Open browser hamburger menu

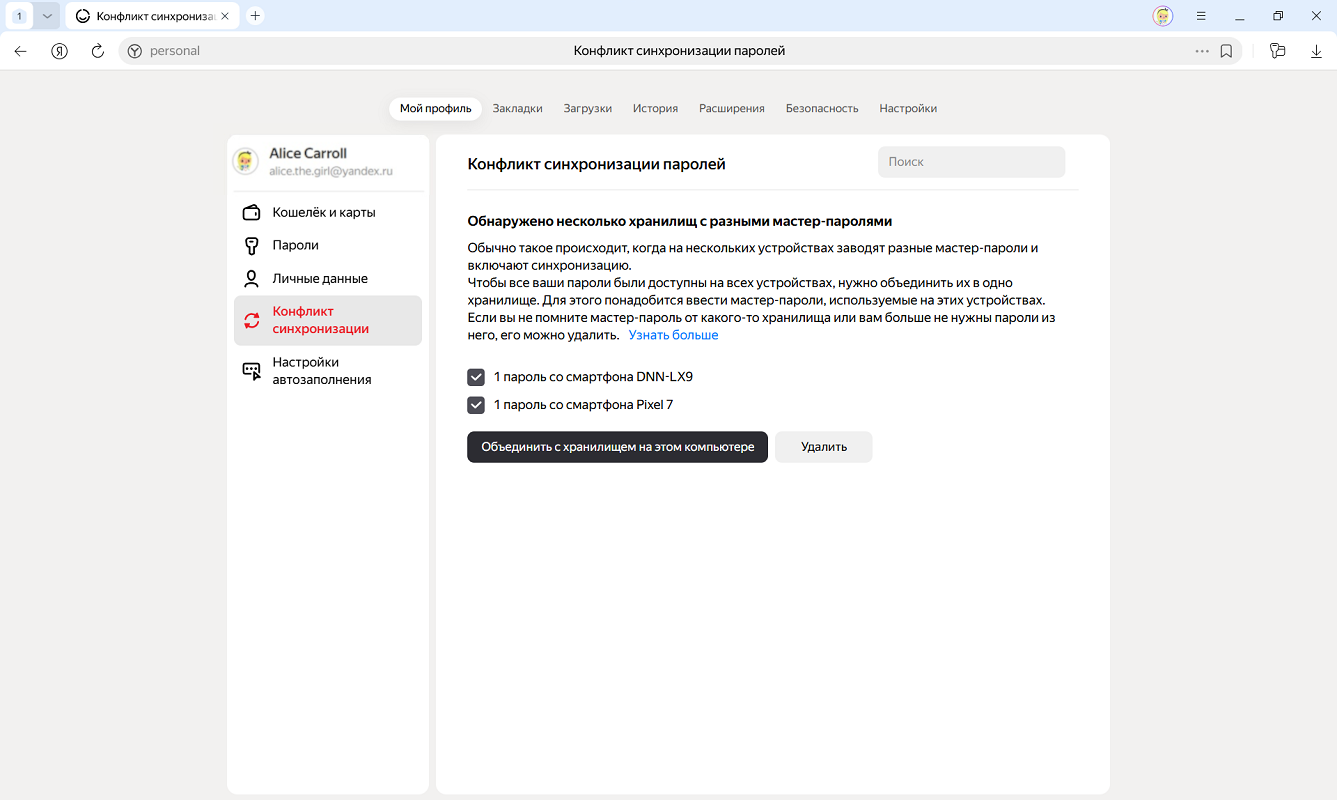click(1201, 16)
